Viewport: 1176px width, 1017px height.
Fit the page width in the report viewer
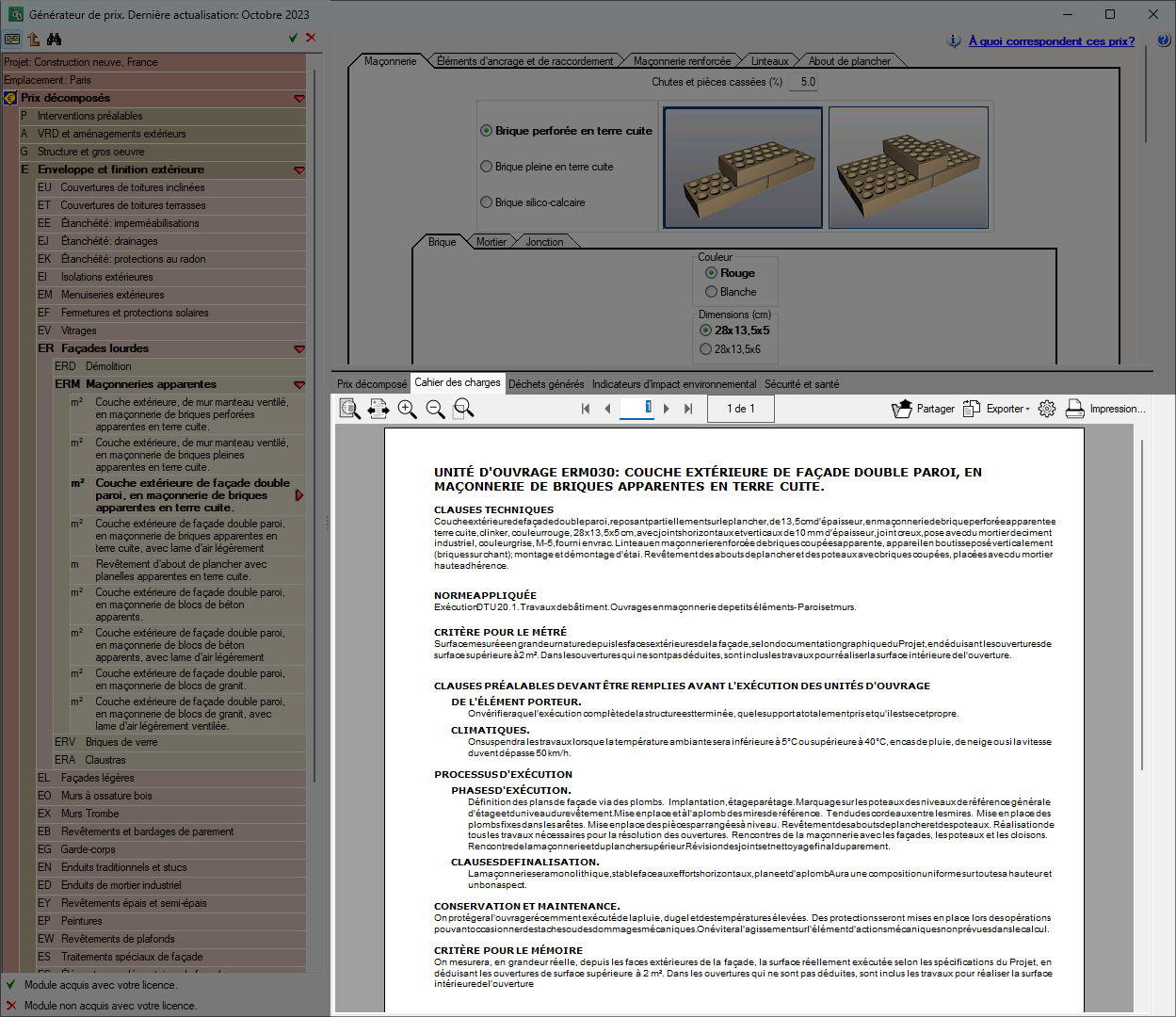click(379, 409)
